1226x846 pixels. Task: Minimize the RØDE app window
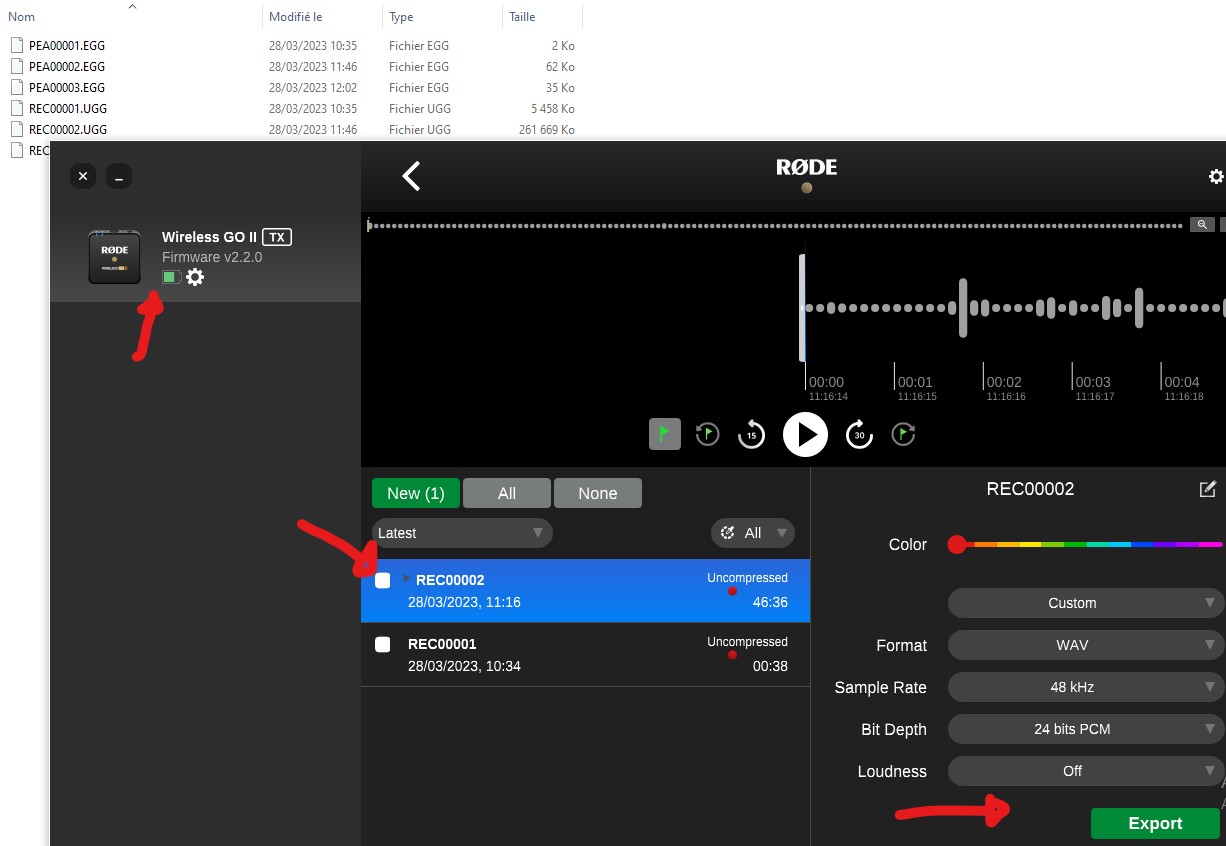119,176
